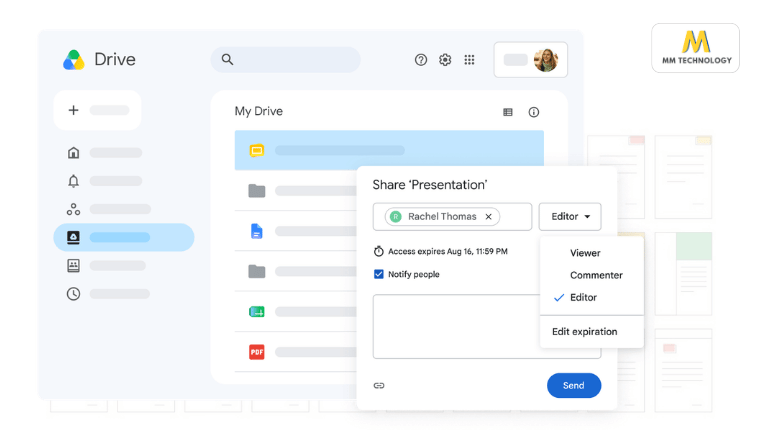Open the Editor role dropdown
The image size is (760, 430).
(570, 217)
